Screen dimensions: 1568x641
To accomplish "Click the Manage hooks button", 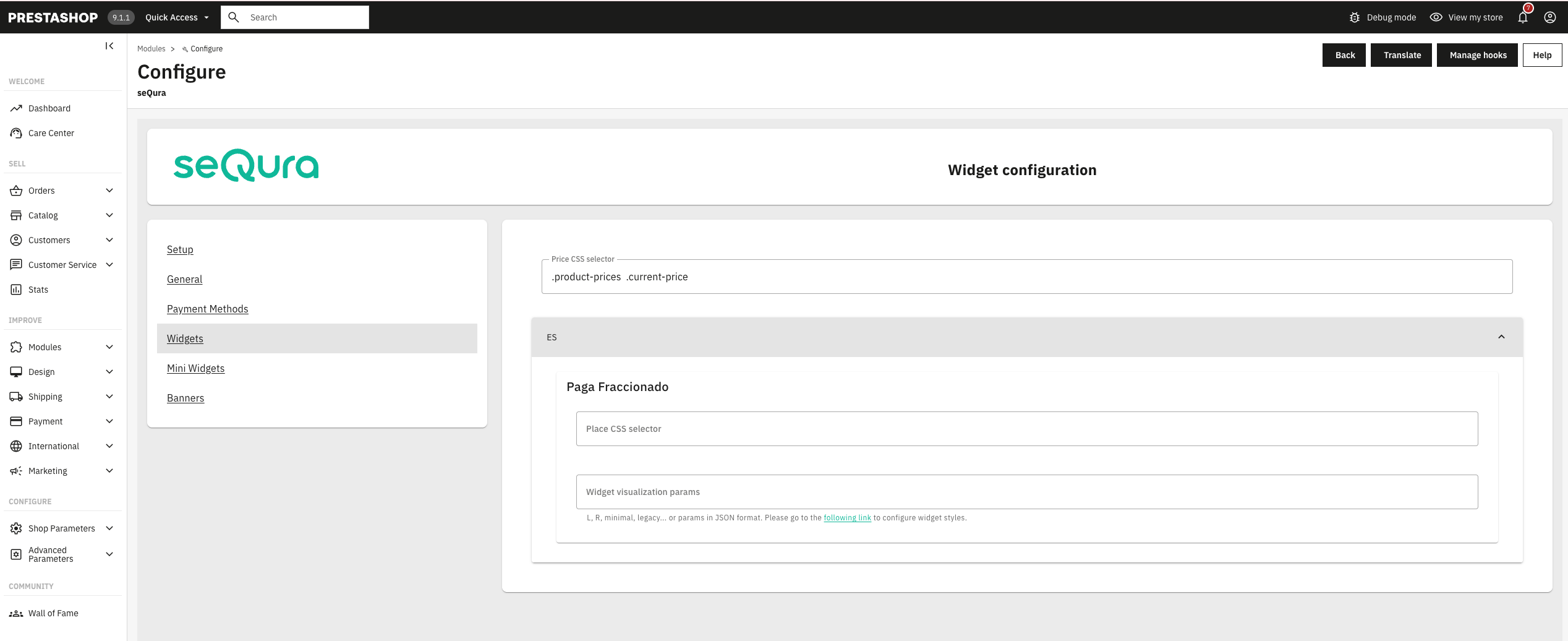I will point(1477,55).
